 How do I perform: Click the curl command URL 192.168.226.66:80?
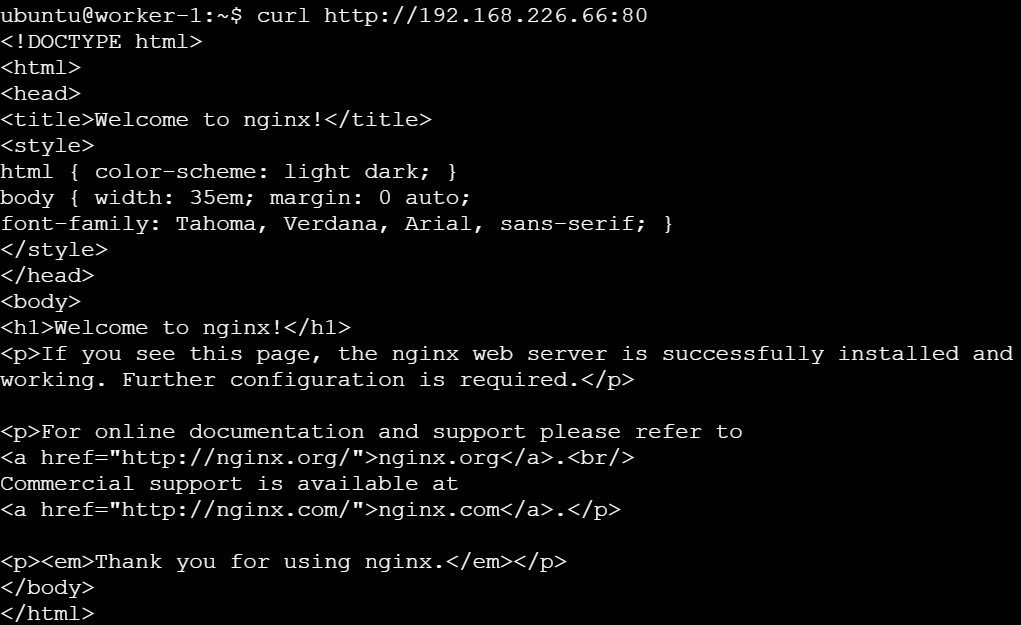tap(486, 16)
